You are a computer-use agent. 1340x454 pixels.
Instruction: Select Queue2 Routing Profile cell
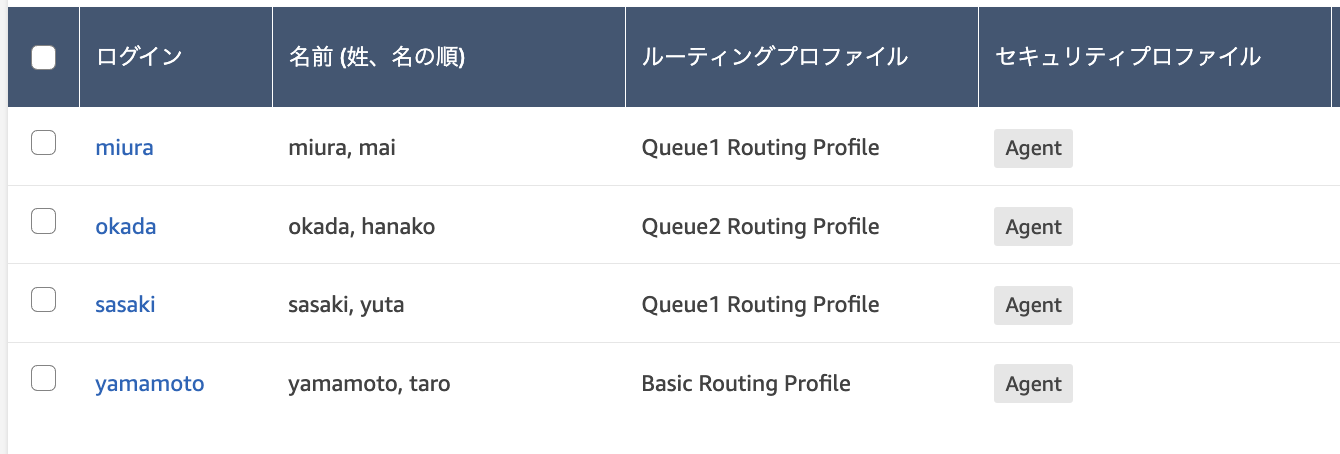(760, 226)
